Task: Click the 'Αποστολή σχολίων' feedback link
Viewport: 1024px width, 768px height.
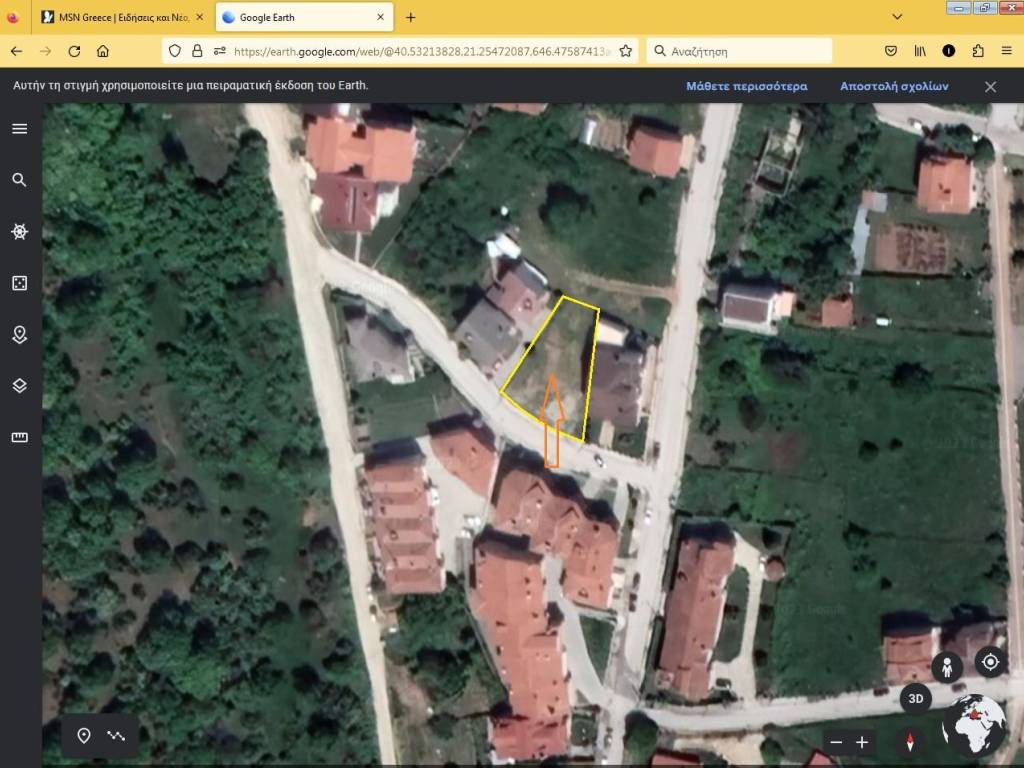Action: (894, 86)
